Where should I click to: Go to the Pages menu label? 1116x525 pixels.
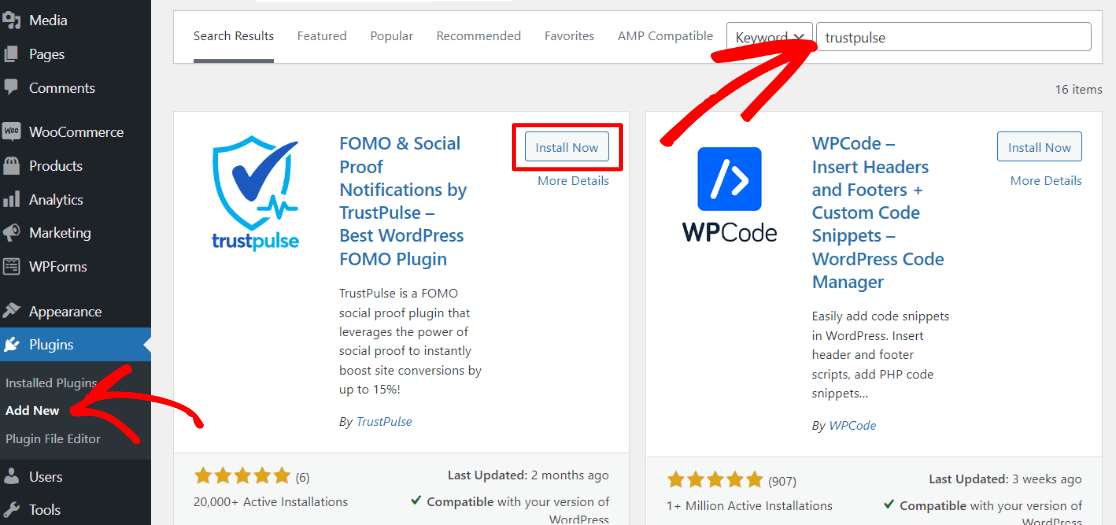point(47,54)
